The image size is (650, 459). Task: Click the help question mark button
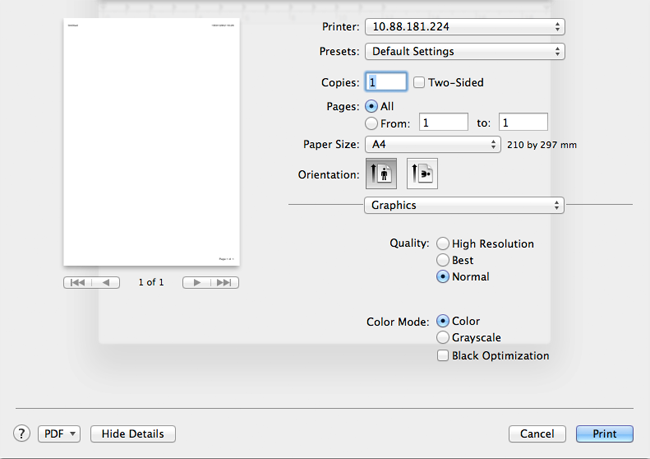coord(21,433)
